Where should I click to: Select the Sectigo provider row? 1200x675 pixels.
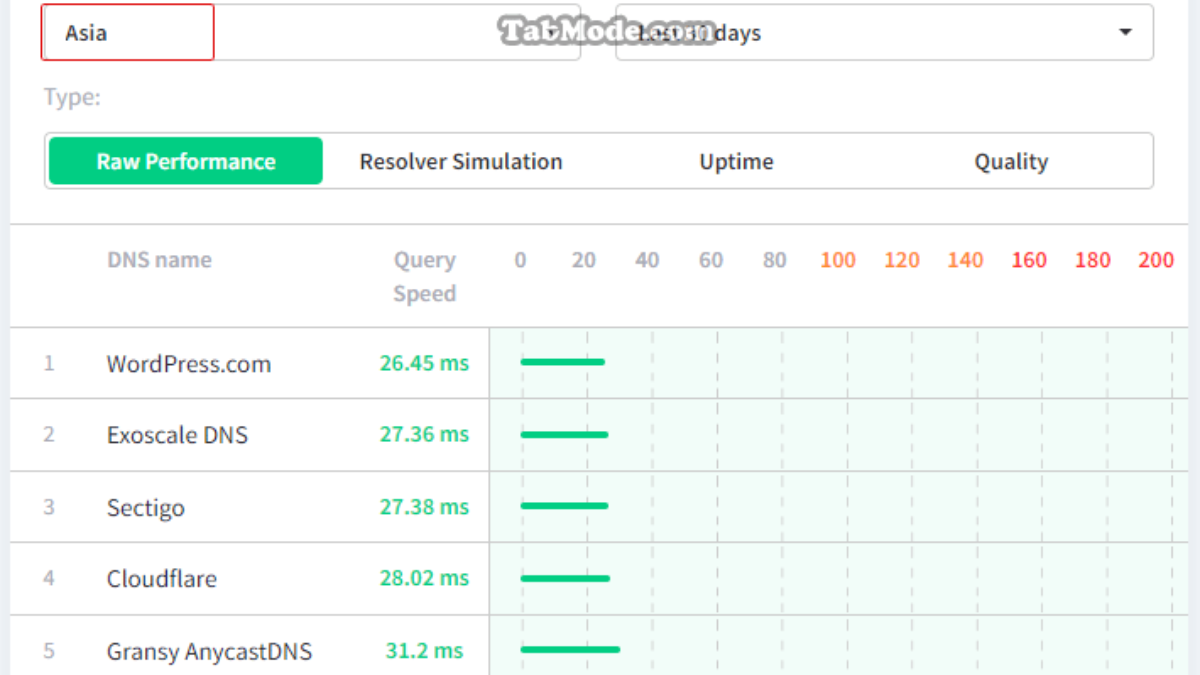coord(146,507)
